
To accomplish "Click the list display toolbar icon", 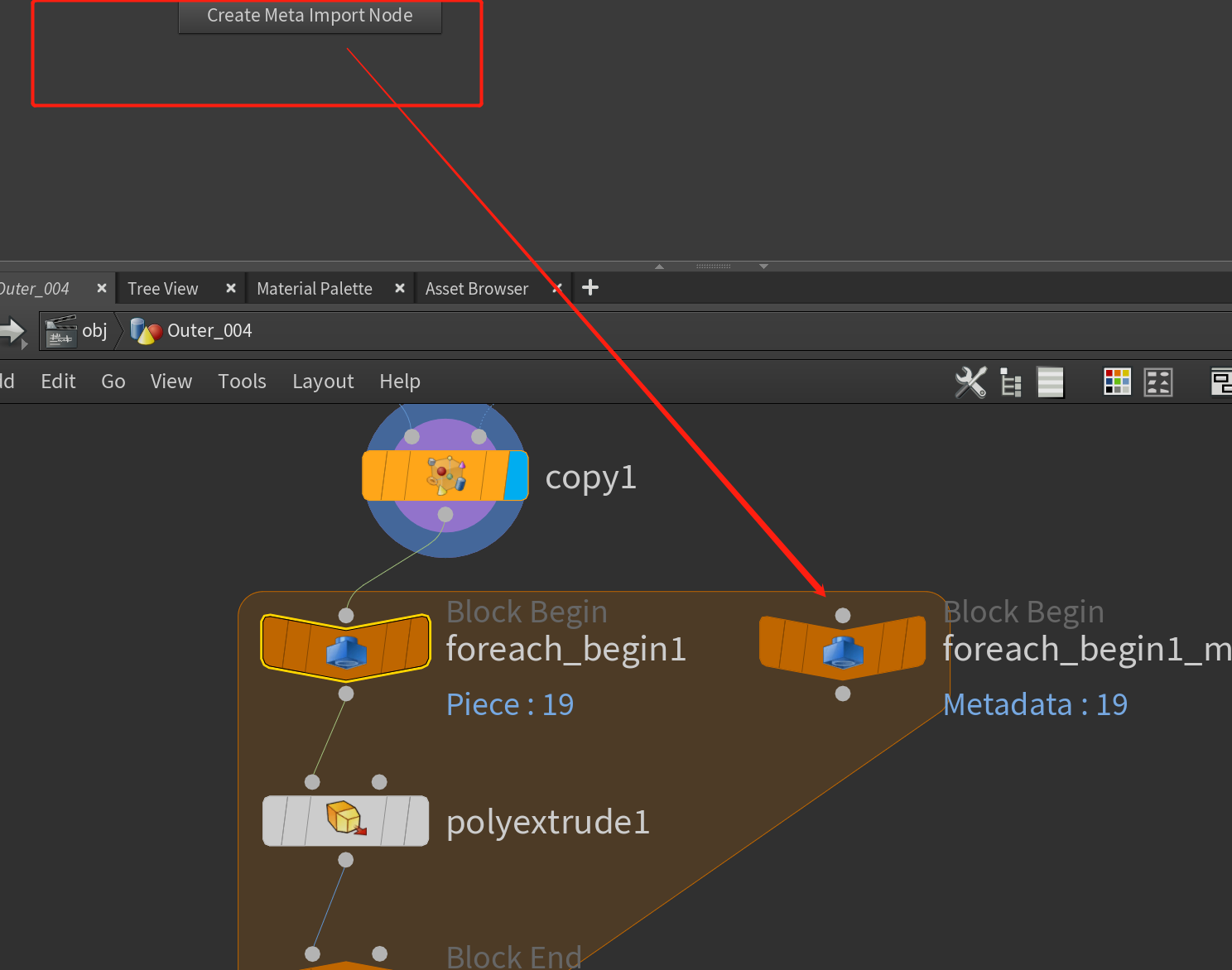I will point(1050,382).
